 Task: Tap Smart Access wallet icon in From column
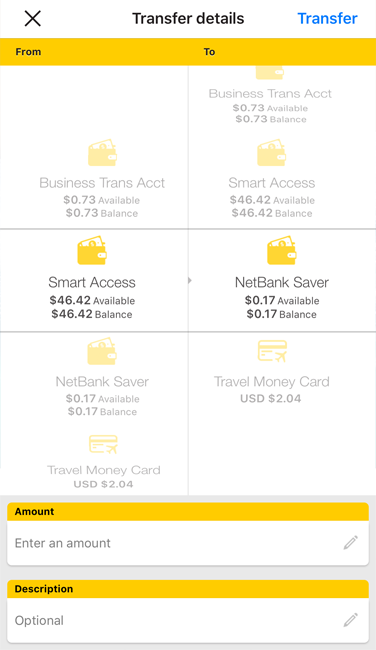pyautogui.click(x=92, y=251)
